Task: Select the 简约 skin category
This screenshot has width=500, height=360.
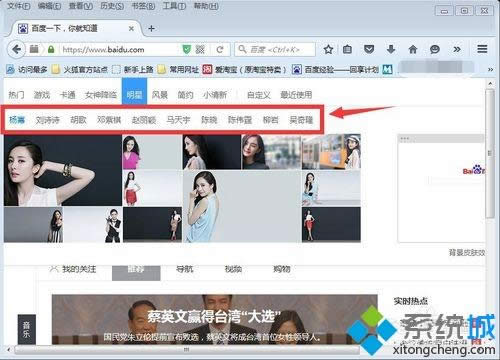Action: point(185,95)
